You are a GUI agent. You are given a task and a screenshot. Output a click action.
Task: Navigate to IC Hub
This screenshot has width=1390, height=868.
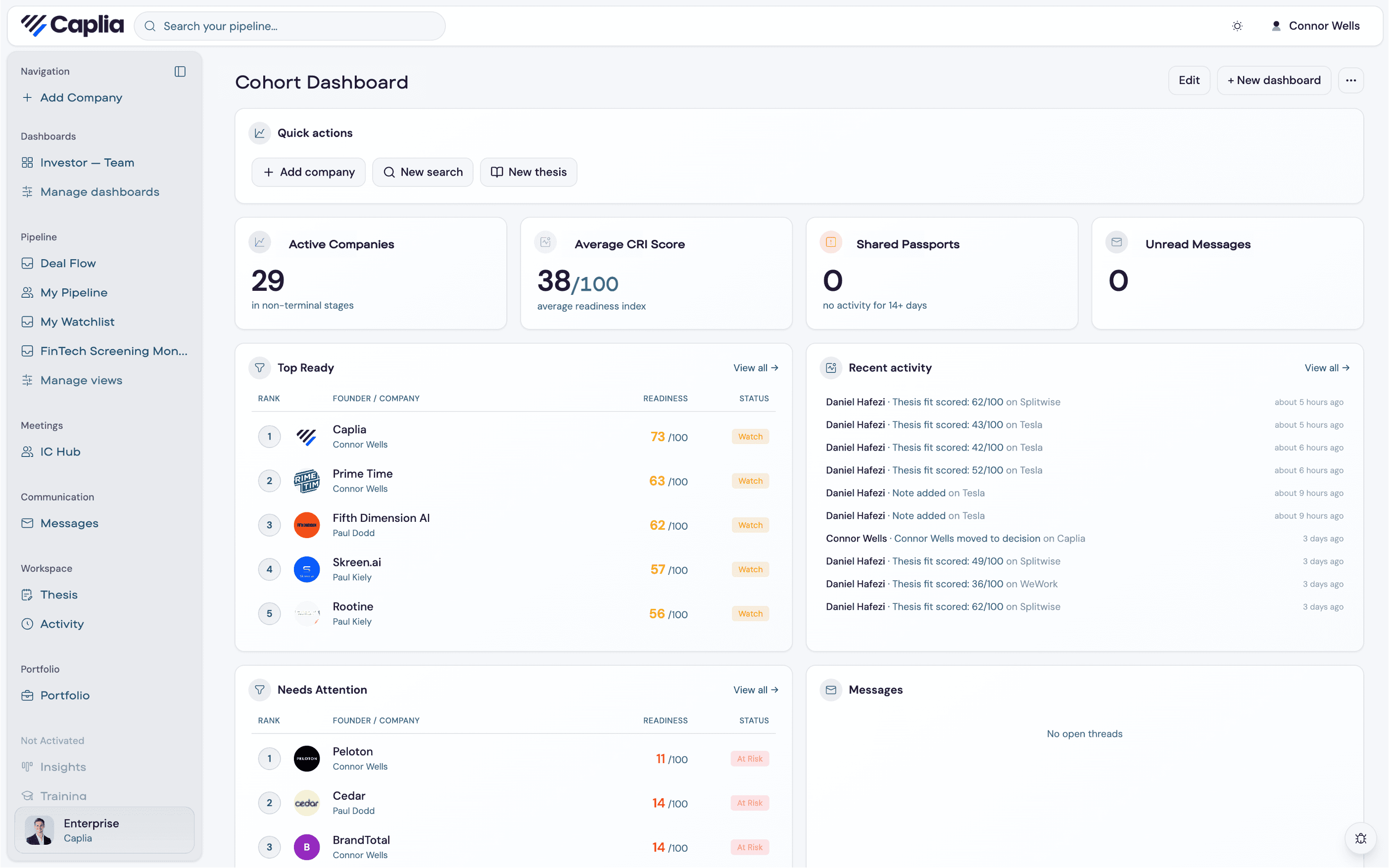click(x=50, y=451)
